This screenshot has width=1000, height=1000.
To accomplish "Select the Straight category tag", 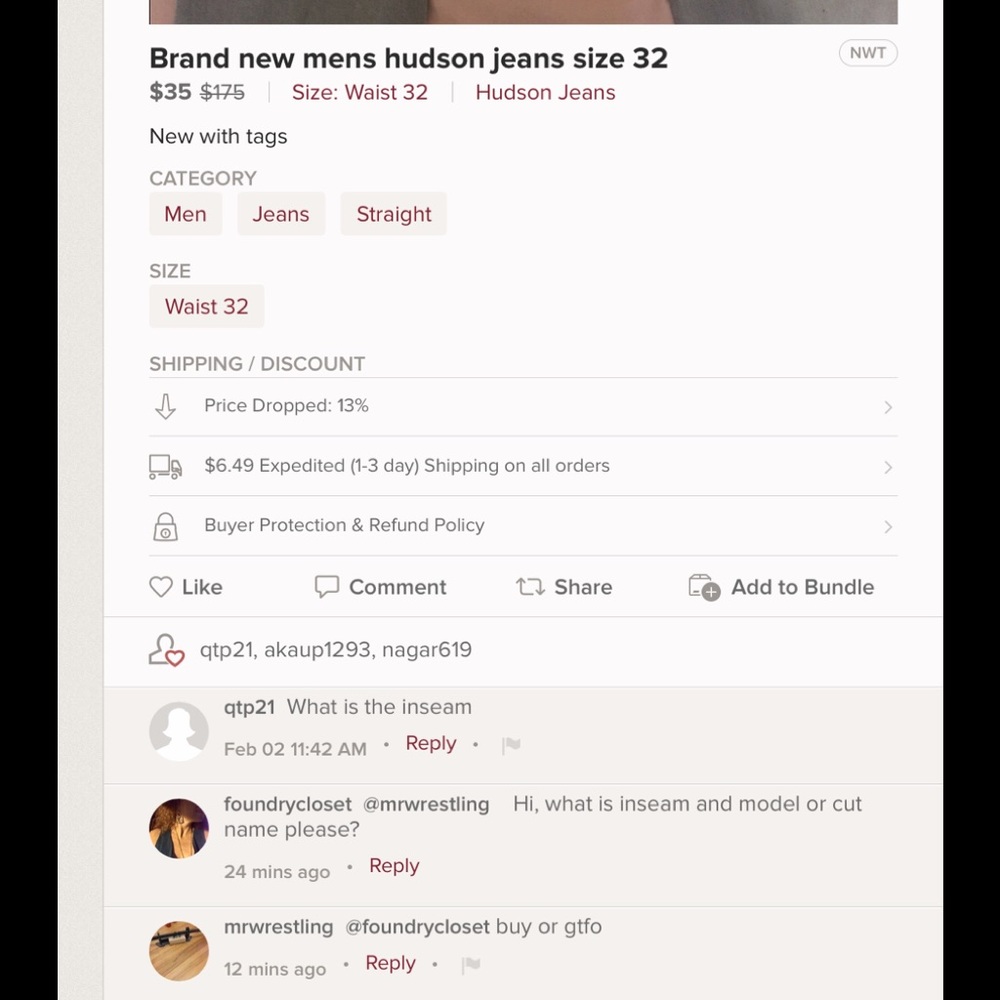I will click(x=393, y=214).
